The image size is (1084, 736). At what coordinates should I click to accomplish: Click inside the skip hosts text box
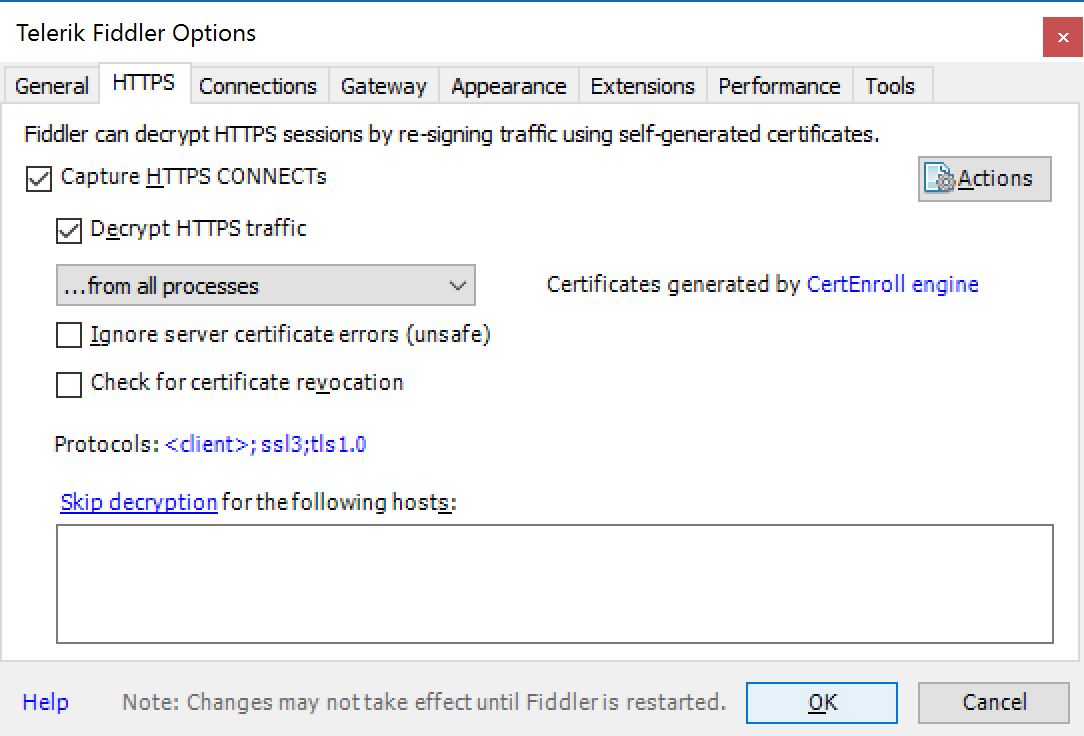(554, 583)
